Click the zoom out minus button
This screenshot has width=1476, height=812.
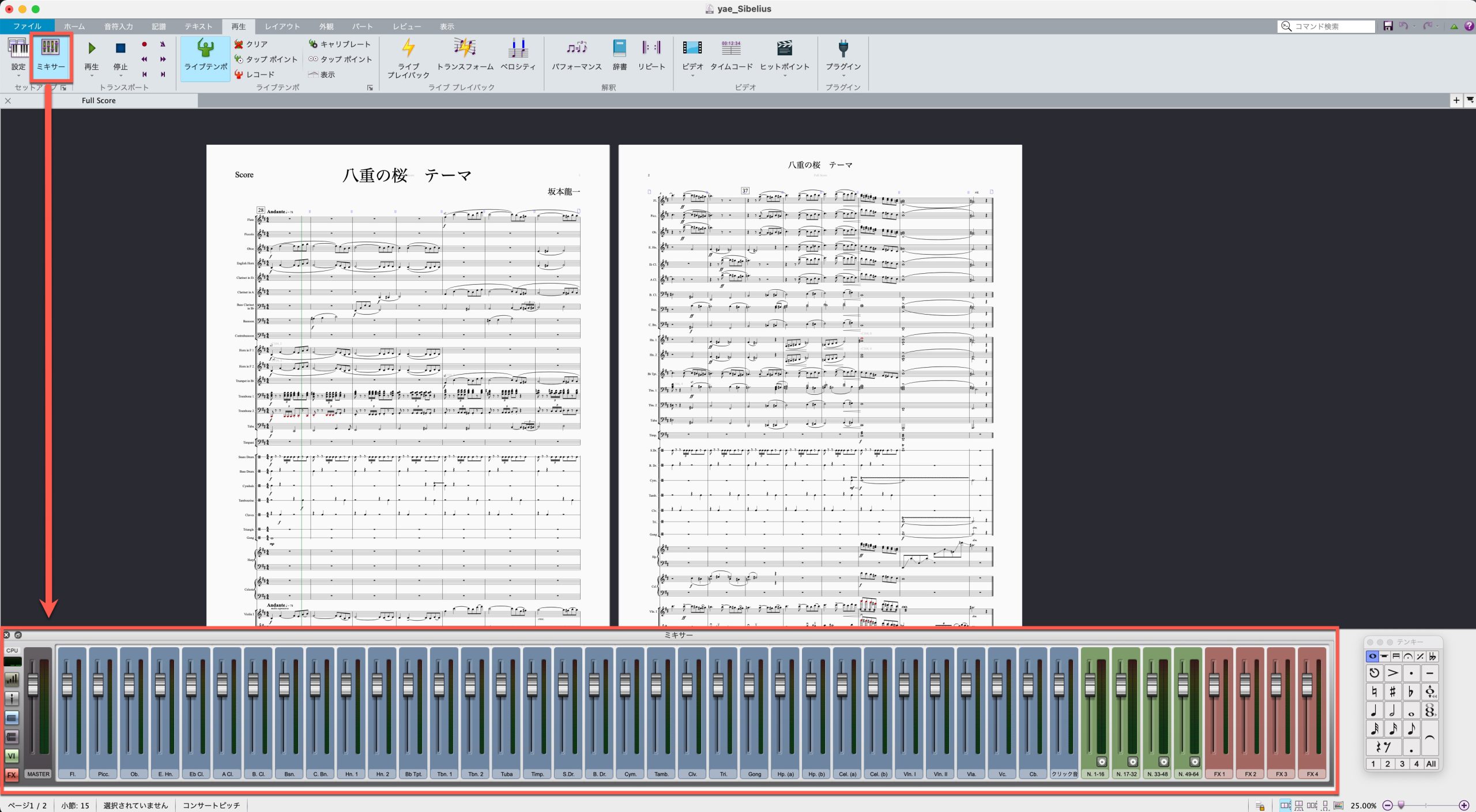click(1388, 805)
